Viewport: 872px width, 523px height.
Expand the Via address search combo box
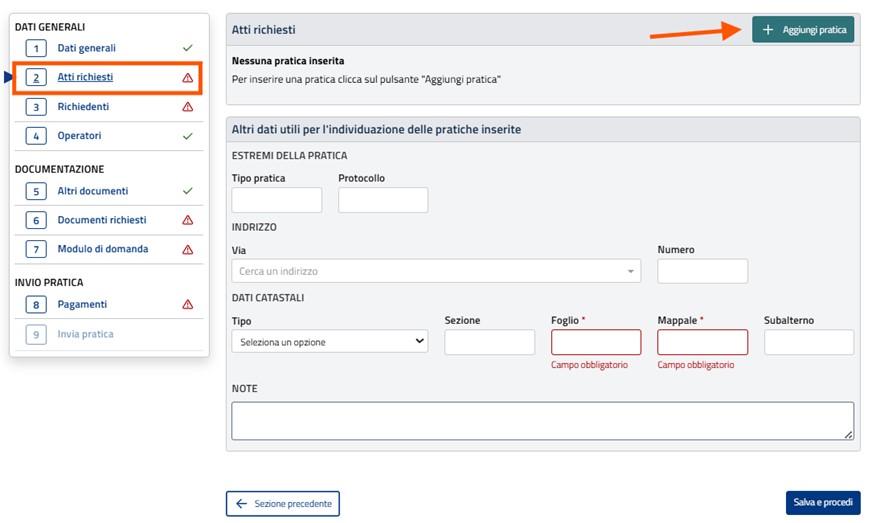(x=436, y=271)
